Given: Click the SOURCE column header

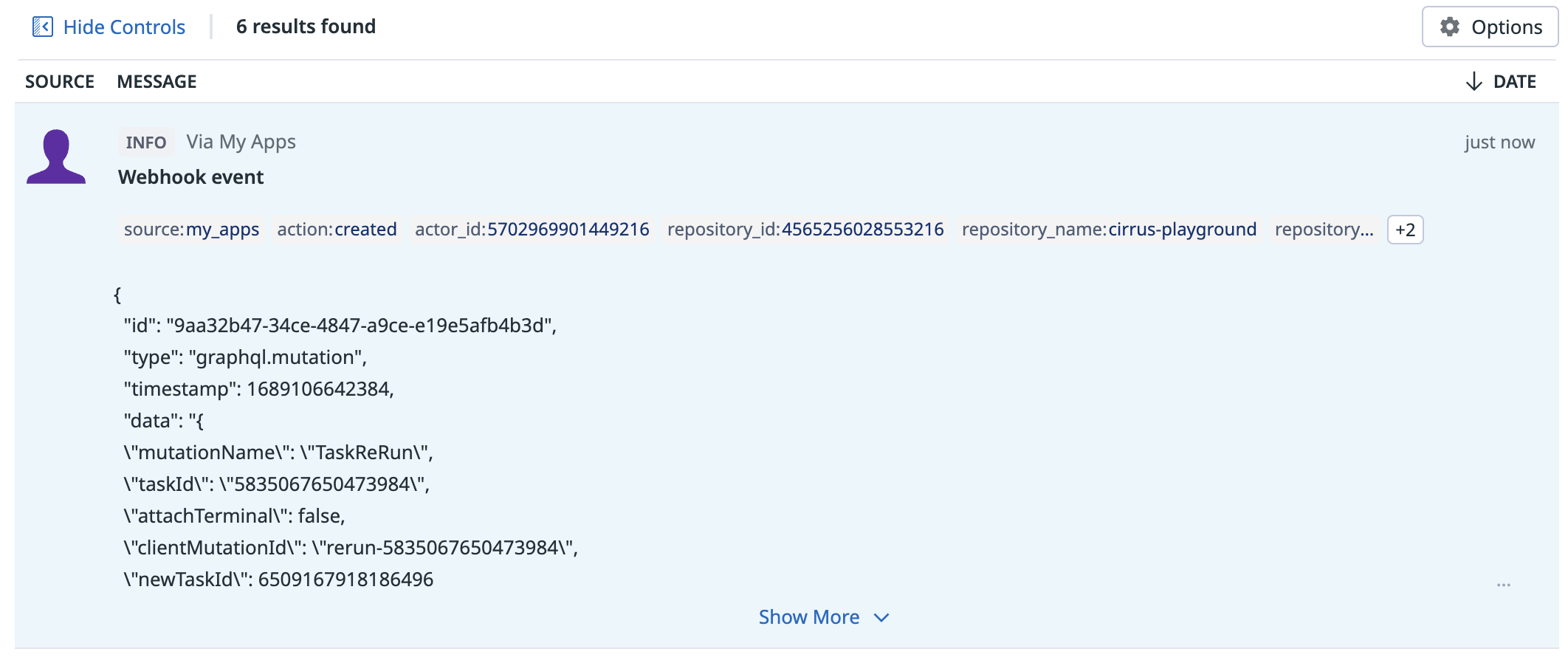Looking at the screenshot, I should pos(60,81).
